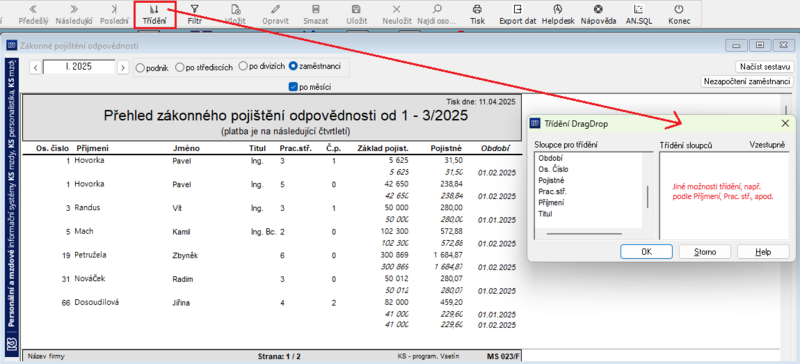The height and width of the screenshot is (364, 800).
Task: Select the podnik radio option
Action: pos(140,67)
